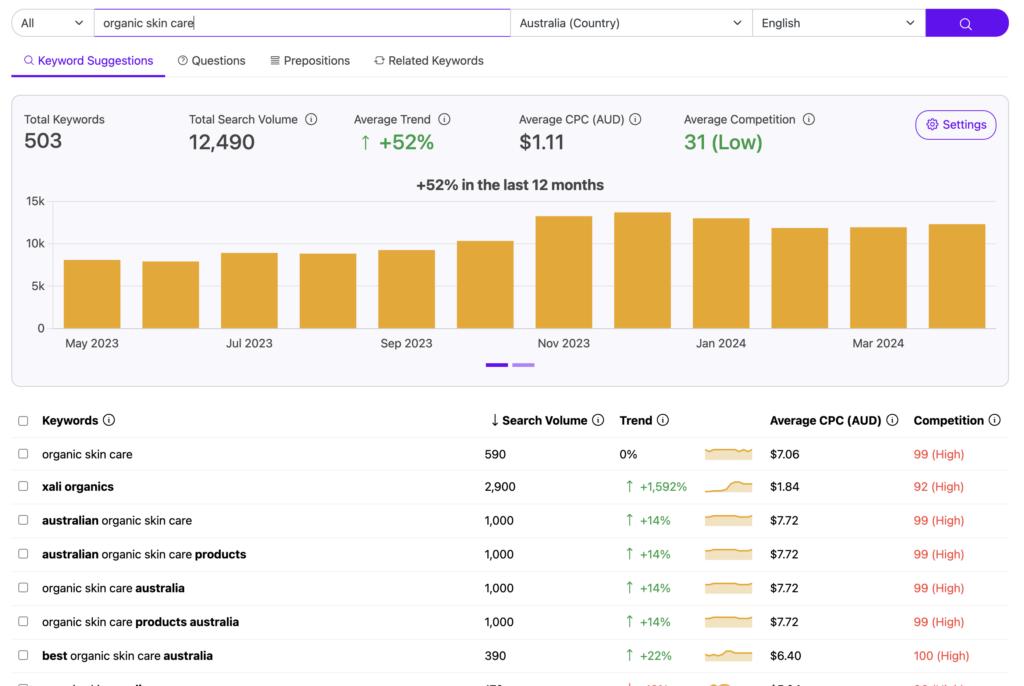The width and height of the screenshot is (1024, 686).
Task: Open the Total Search Volume info icon
Action: (312, 120)
